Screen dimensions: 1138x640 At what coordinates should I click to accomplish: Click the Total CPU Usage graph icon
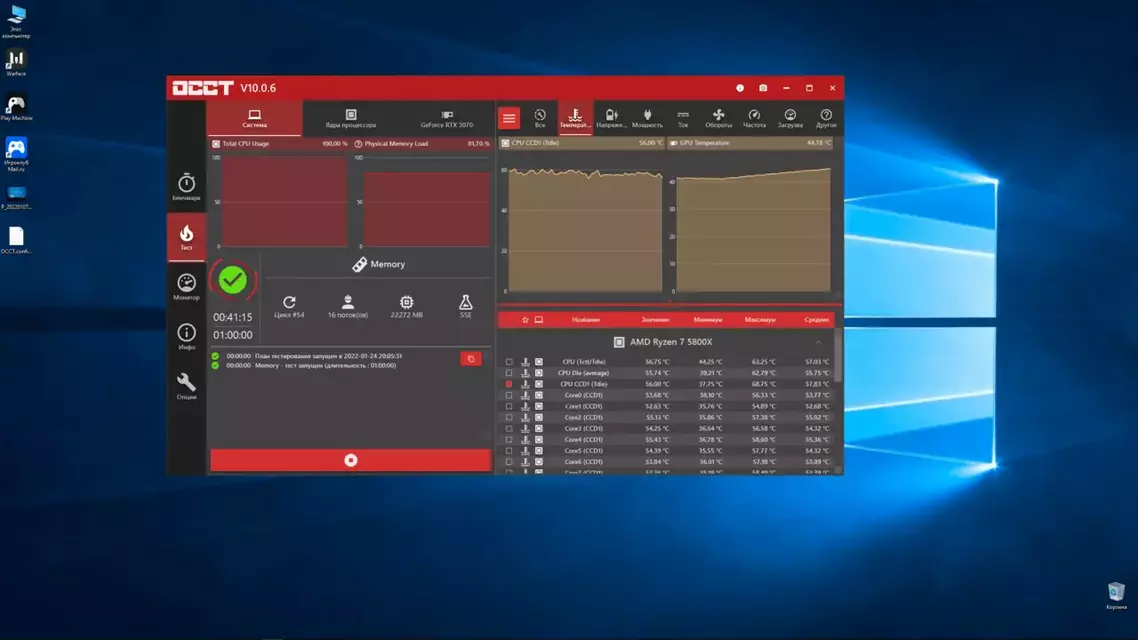(216, 144)
